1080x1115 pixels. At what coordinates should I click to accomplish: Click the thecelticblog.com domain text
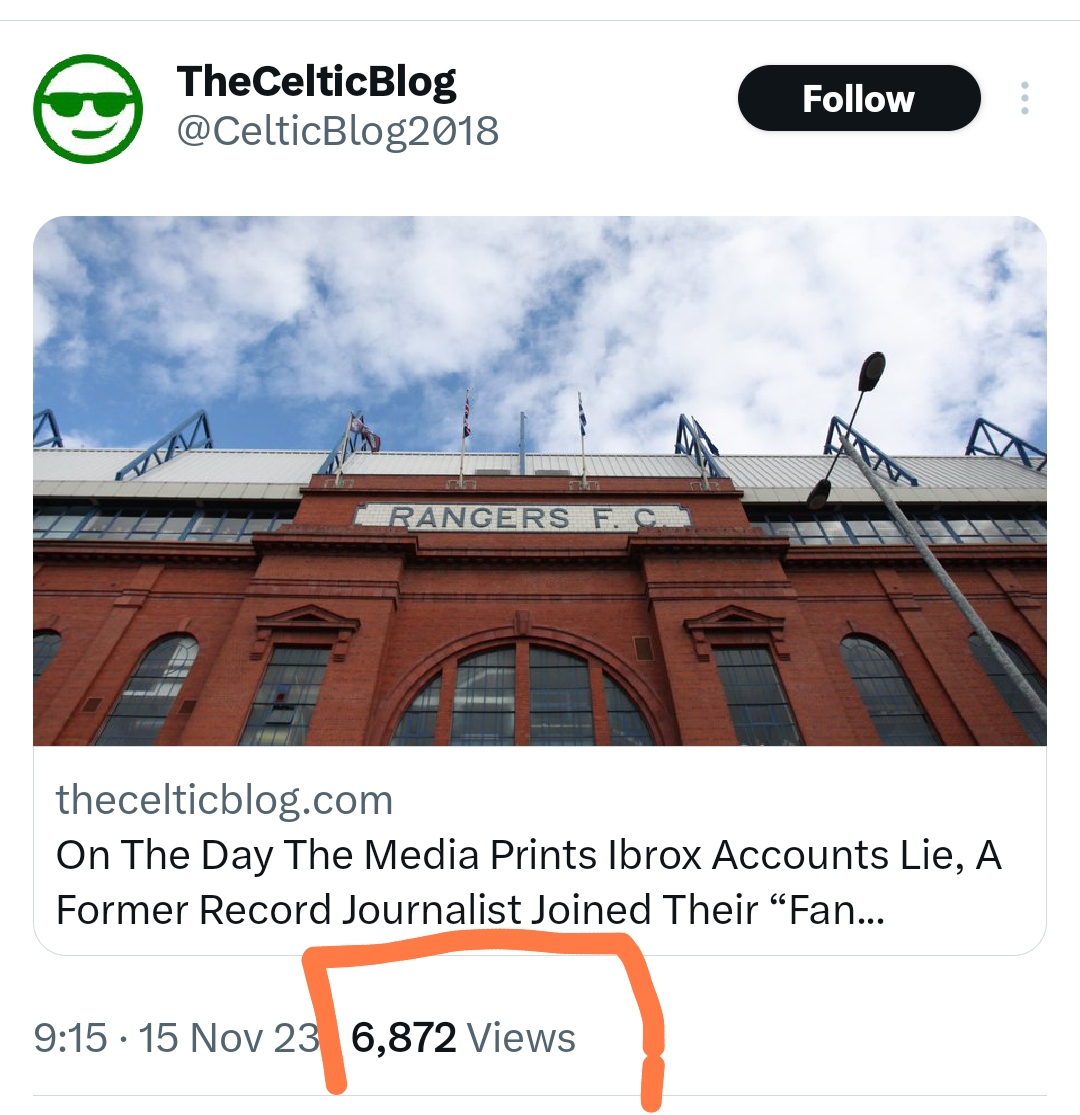click(x=225, y=799)
